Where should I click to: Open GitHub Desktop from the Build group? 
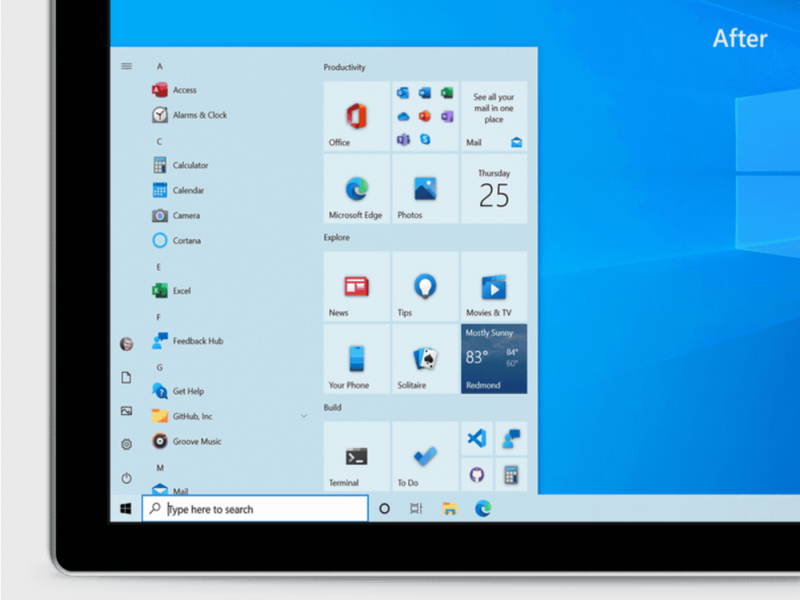click(x=478, y=475)
